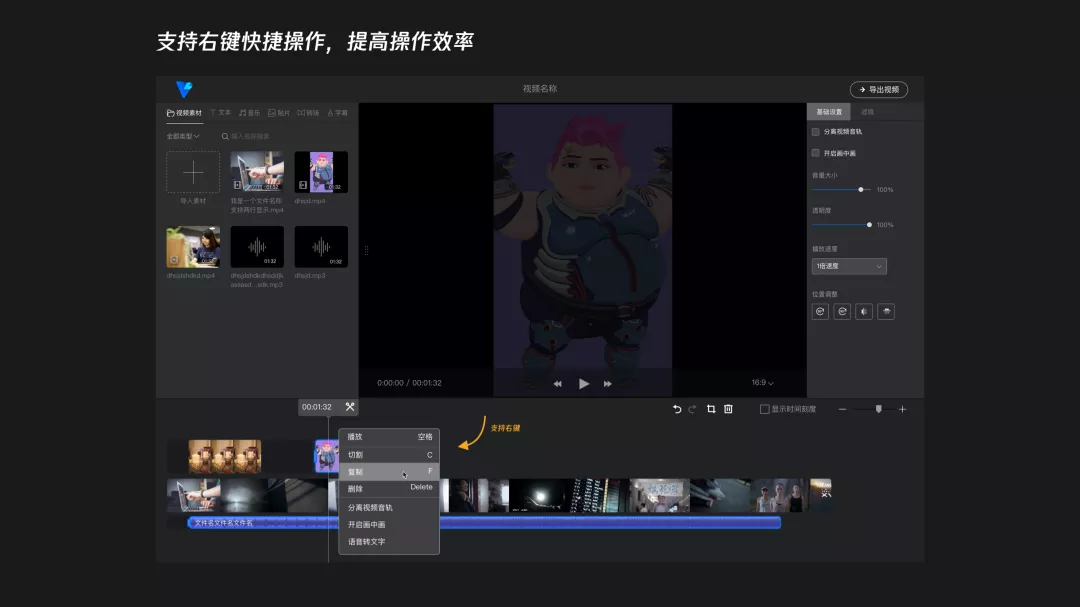Switch to the 转场 tab
The width and height of the screenshot is (1080, 607).
click(x=308, y=113)
